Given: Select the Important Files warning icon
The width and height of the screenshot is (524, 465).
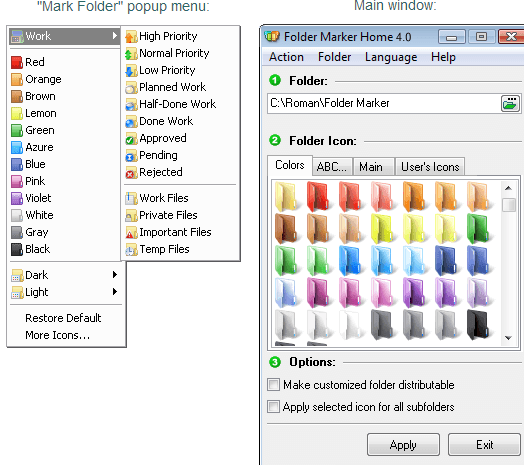Looking at the screenshot, I should click(x=131, y=233).
